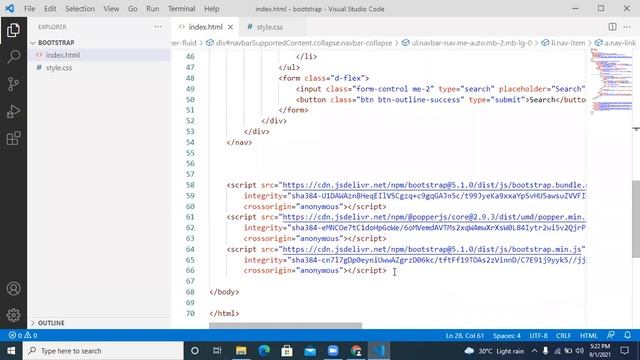This screenshot has height=360, width=640.
Task: Open the Extensions view
Action: tap(13, 138)
